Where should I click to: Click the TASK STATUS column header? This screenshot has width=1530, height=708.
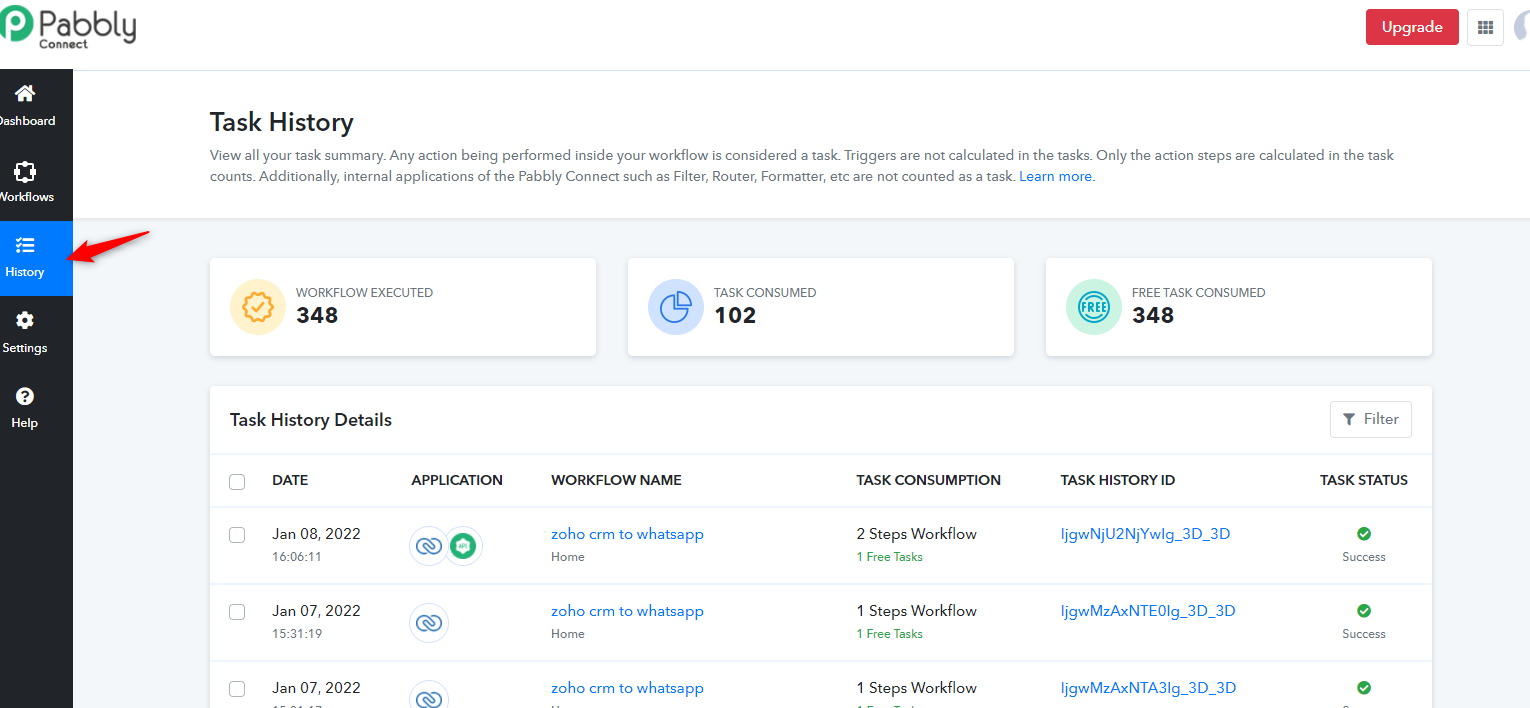point(1364,480)
